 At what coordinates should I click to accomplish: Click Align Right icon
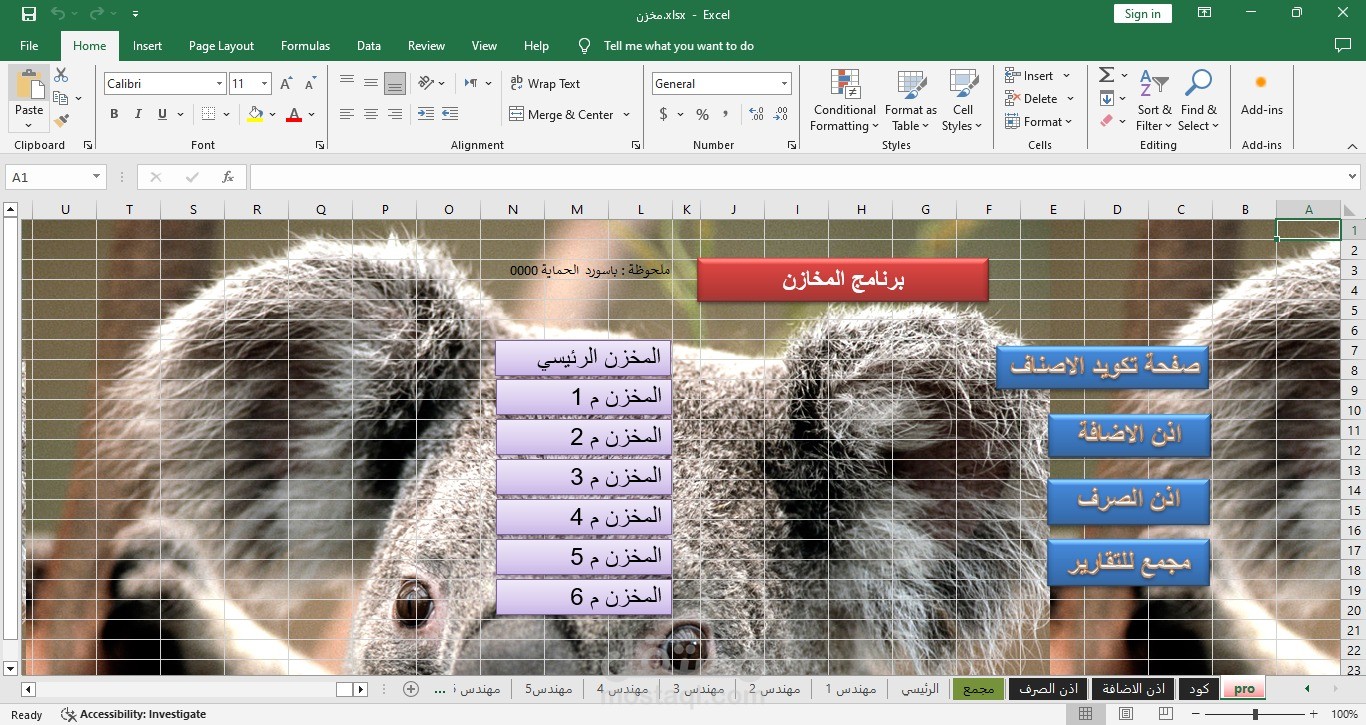coord(395,114)
